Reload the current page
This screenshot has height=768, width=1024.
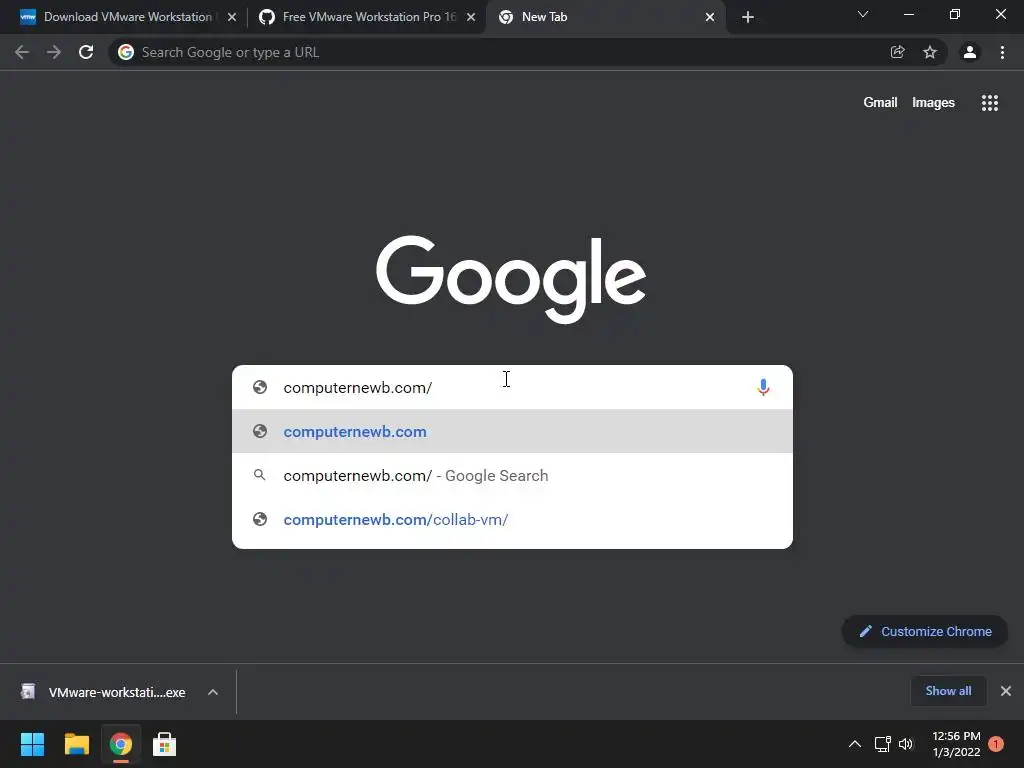[x=86, y=52]
